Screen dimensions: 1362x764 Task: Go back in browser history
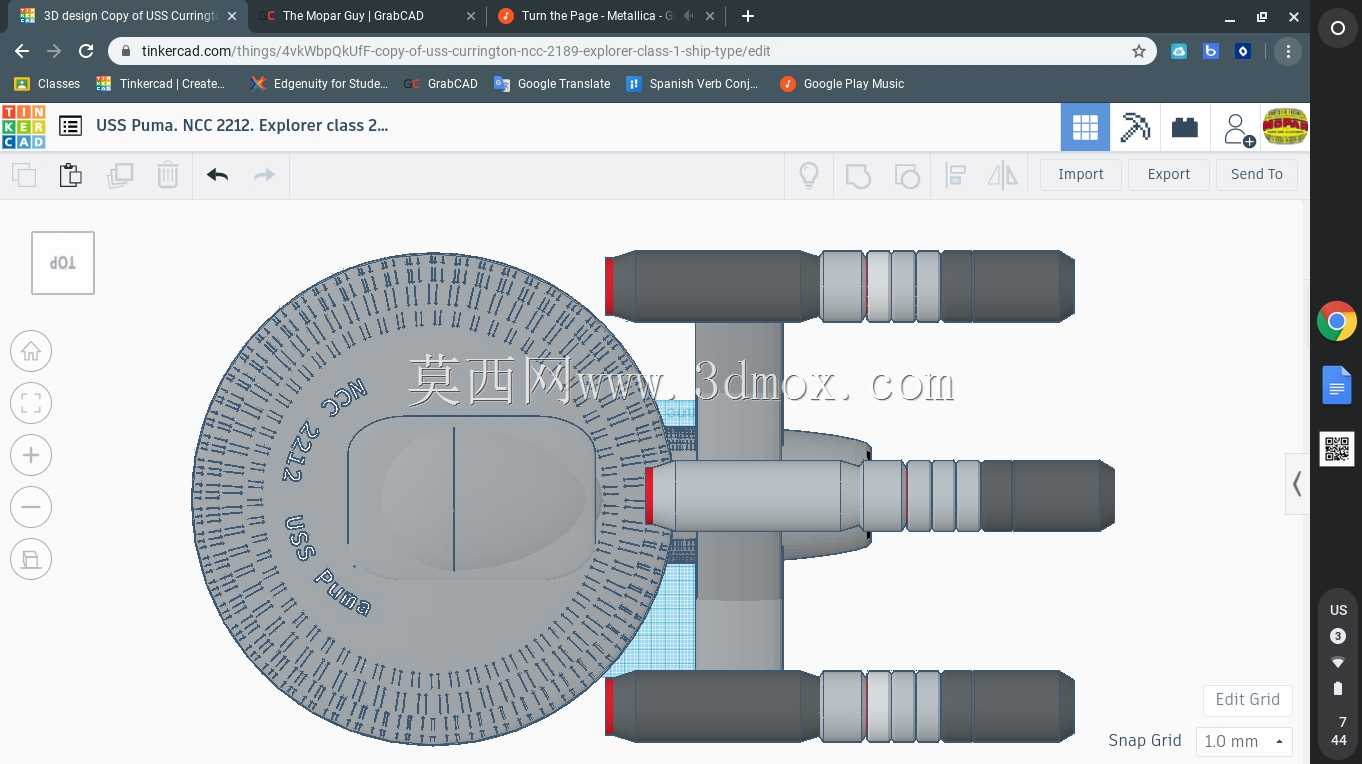[x=22, y=51]
